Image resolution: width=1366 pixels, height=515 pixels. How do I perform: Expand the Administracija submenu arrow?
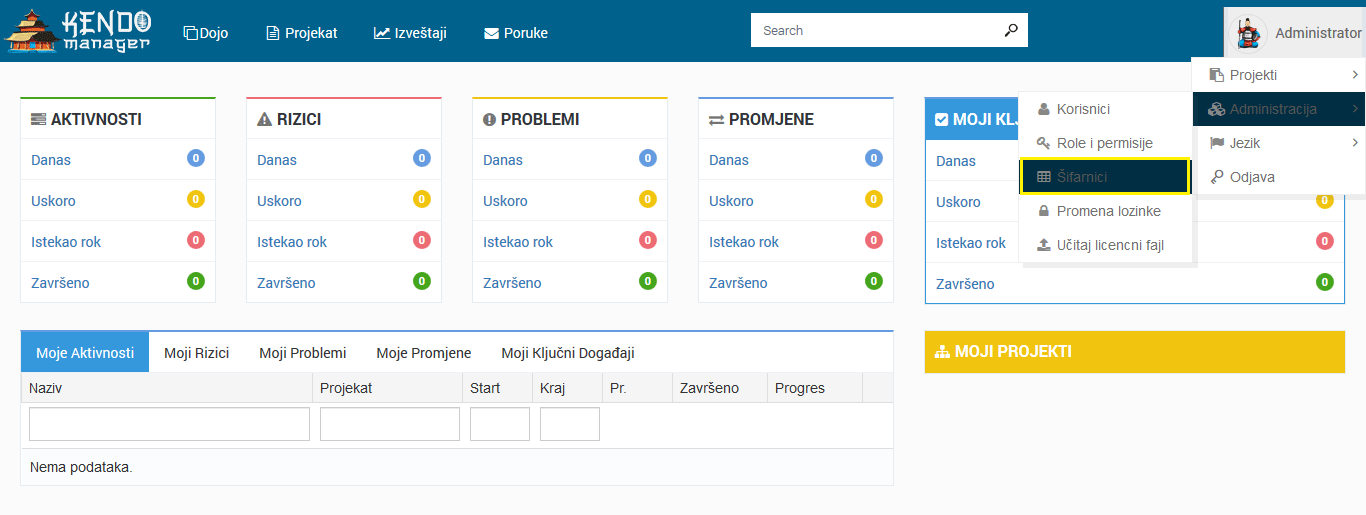pos(1354,109)
